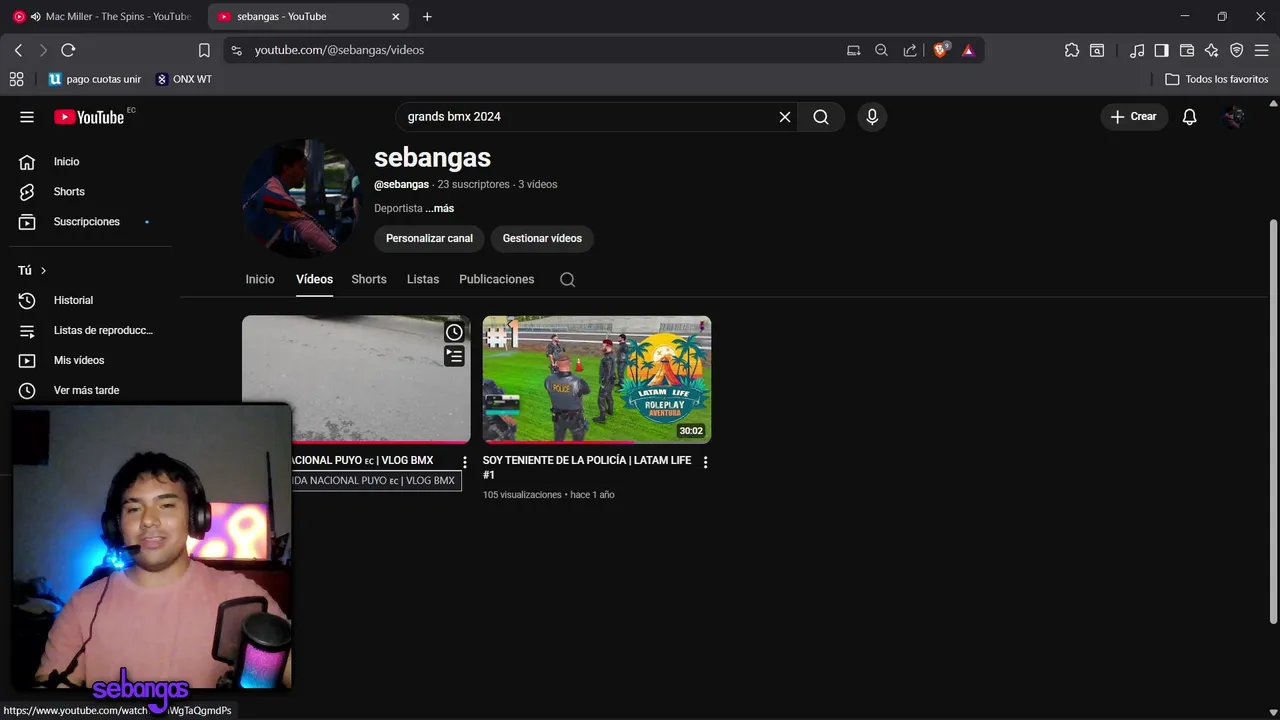Open Todos los favoritos folder
The height and width of the screenshot is (720, 1280).
pyautogui.click(x=1217, y=79)
